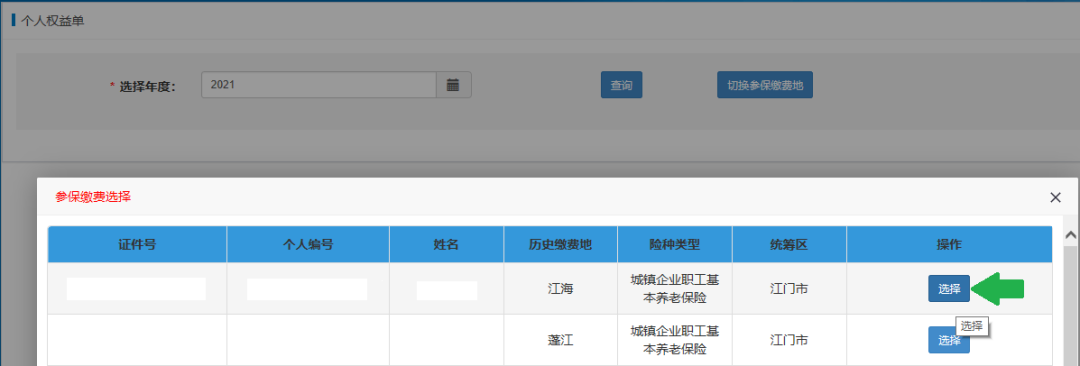The image size is (1080, 366).
Task: Close the 参保缴费选择 dialog
Action: pyautogui.click(x=1055, y=197)
